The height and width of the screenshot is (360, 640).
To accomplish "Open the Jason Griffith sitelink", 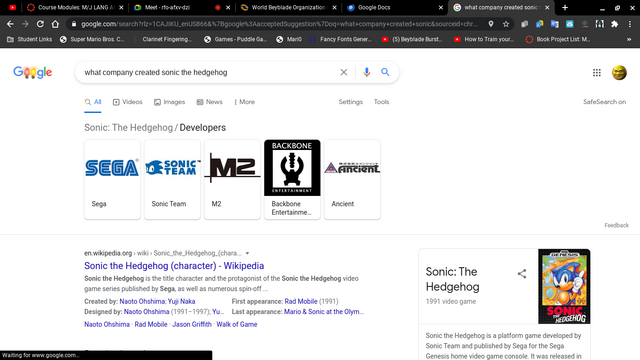I will [192, 324].
